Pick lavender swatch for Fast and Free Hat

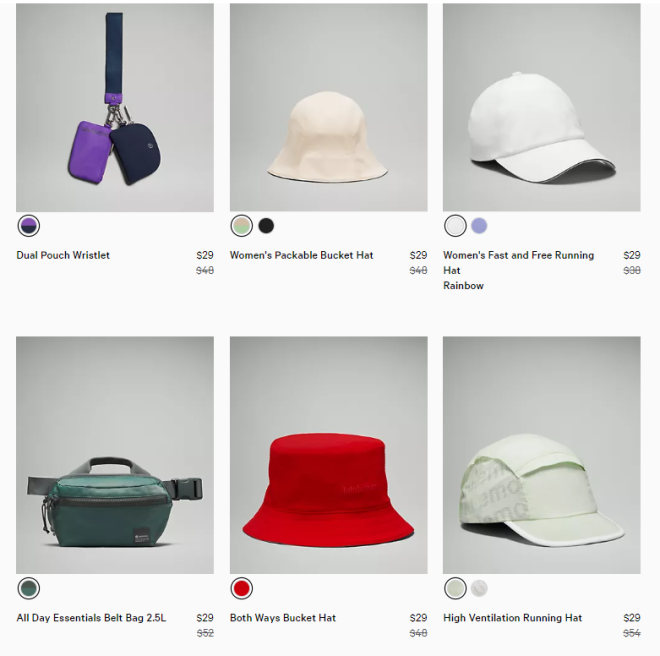click(479, 226)
